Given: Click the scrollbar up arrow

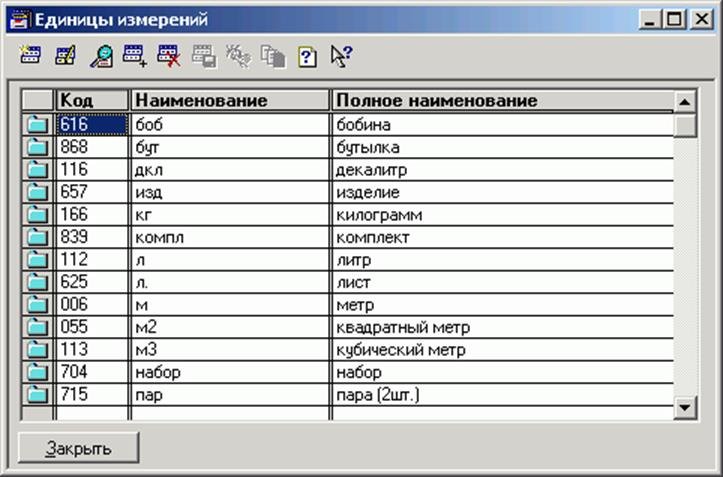Looking at the screenshot, I should tap(685, 102).
